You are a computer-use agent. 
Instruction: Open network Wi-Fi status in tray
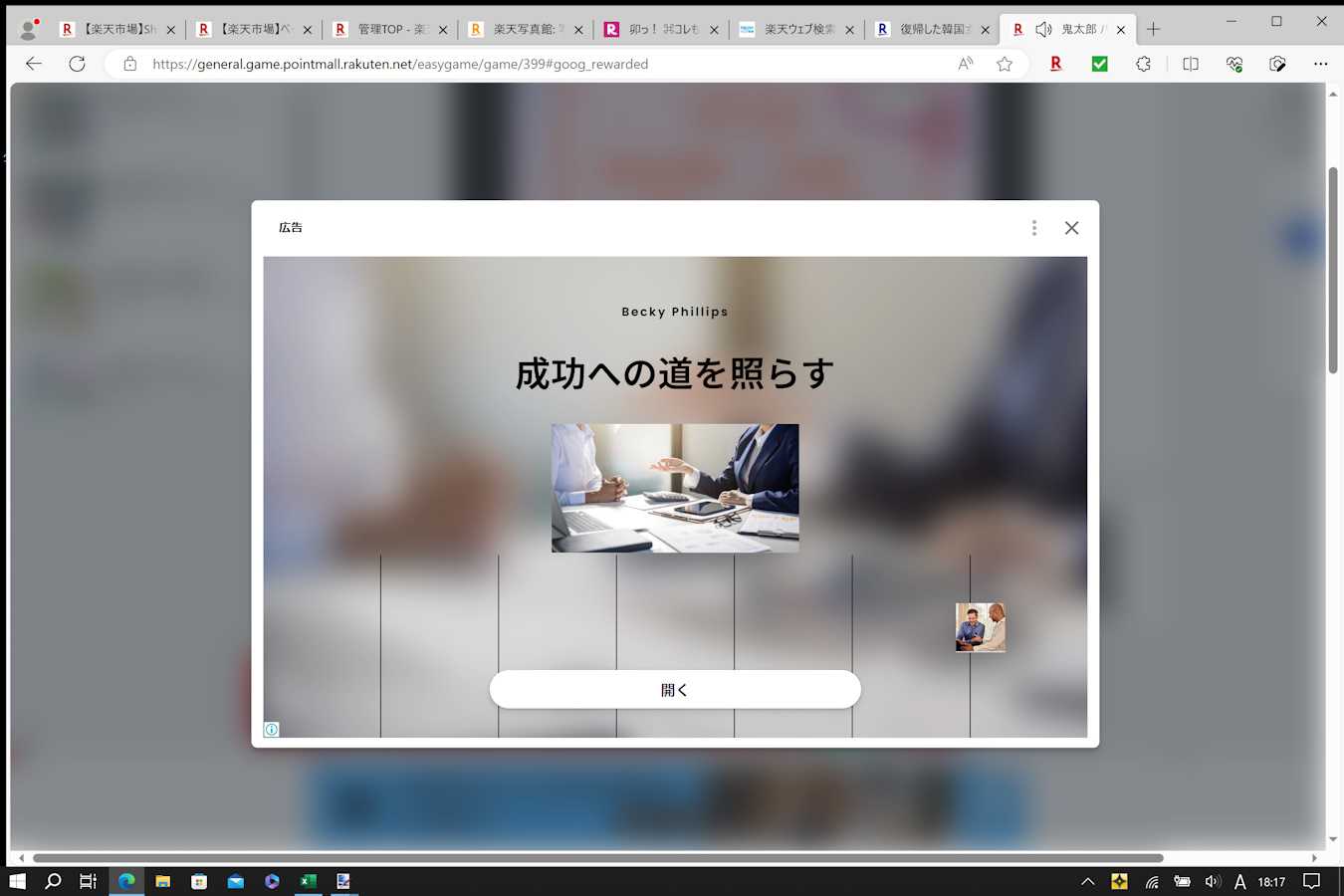(1152, 881)
